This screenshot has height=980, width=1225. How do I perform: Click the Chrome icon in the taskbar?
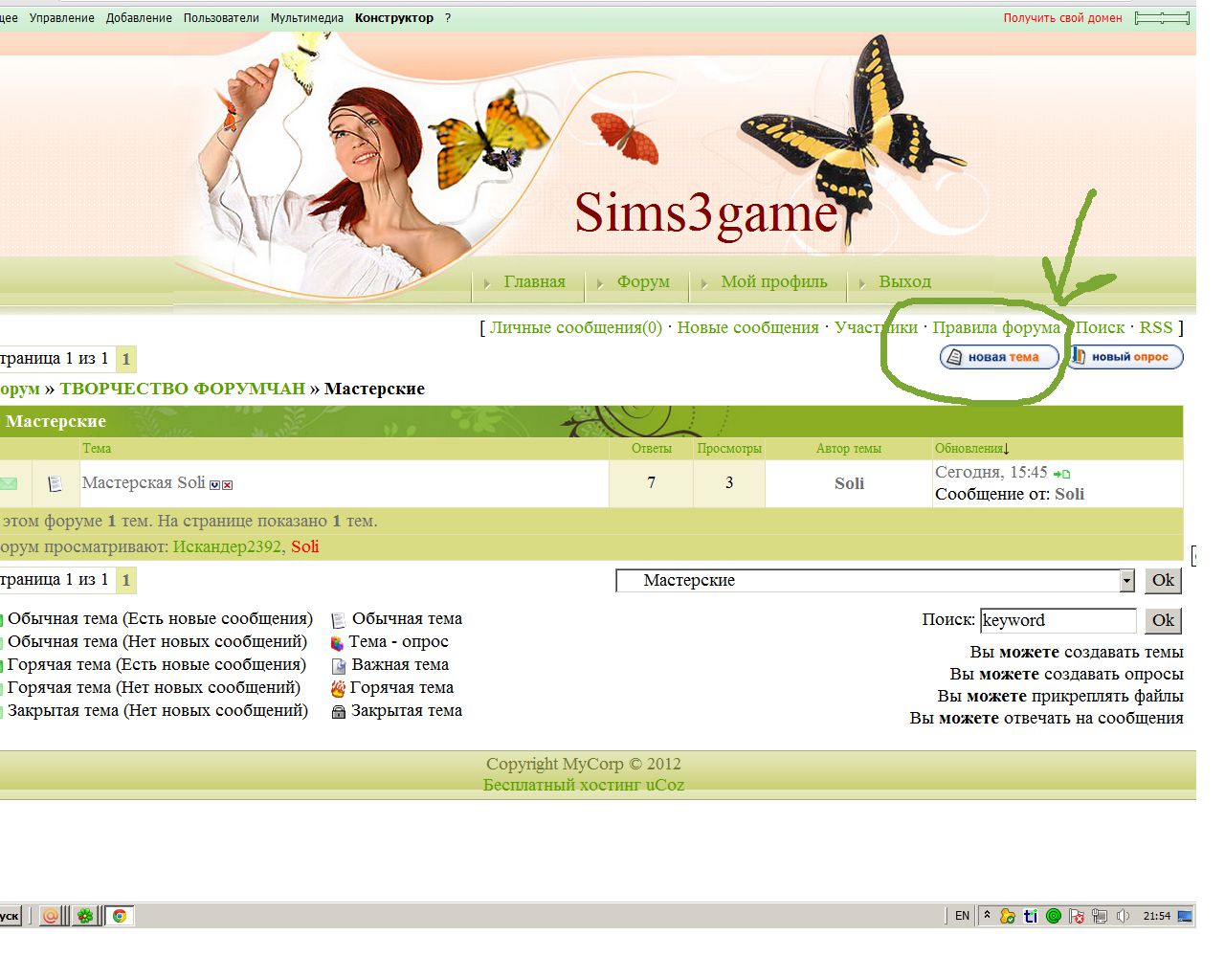(x=120, y=916)
